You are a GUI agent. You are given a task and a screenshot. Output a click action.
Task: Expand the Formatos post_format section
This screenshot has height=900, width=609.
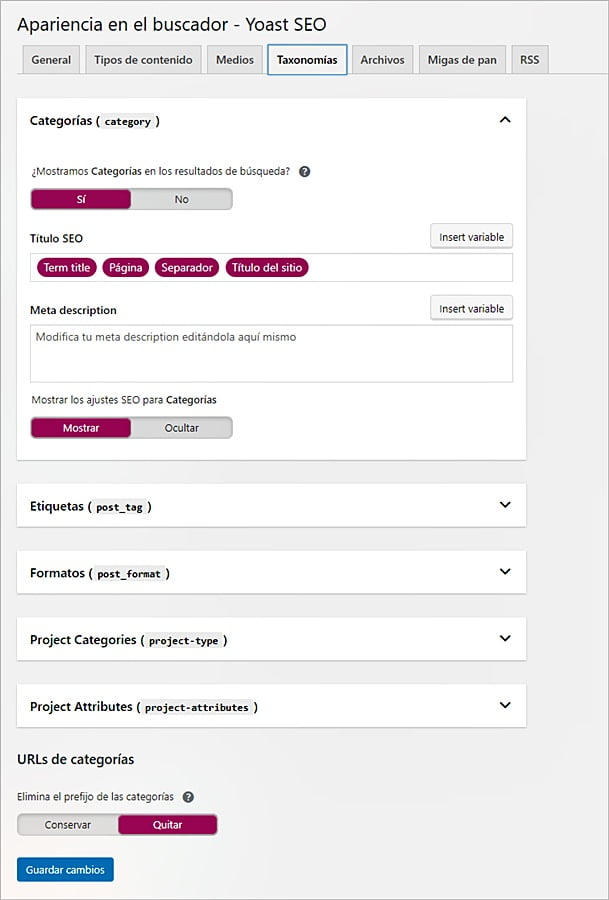[505, 572]
